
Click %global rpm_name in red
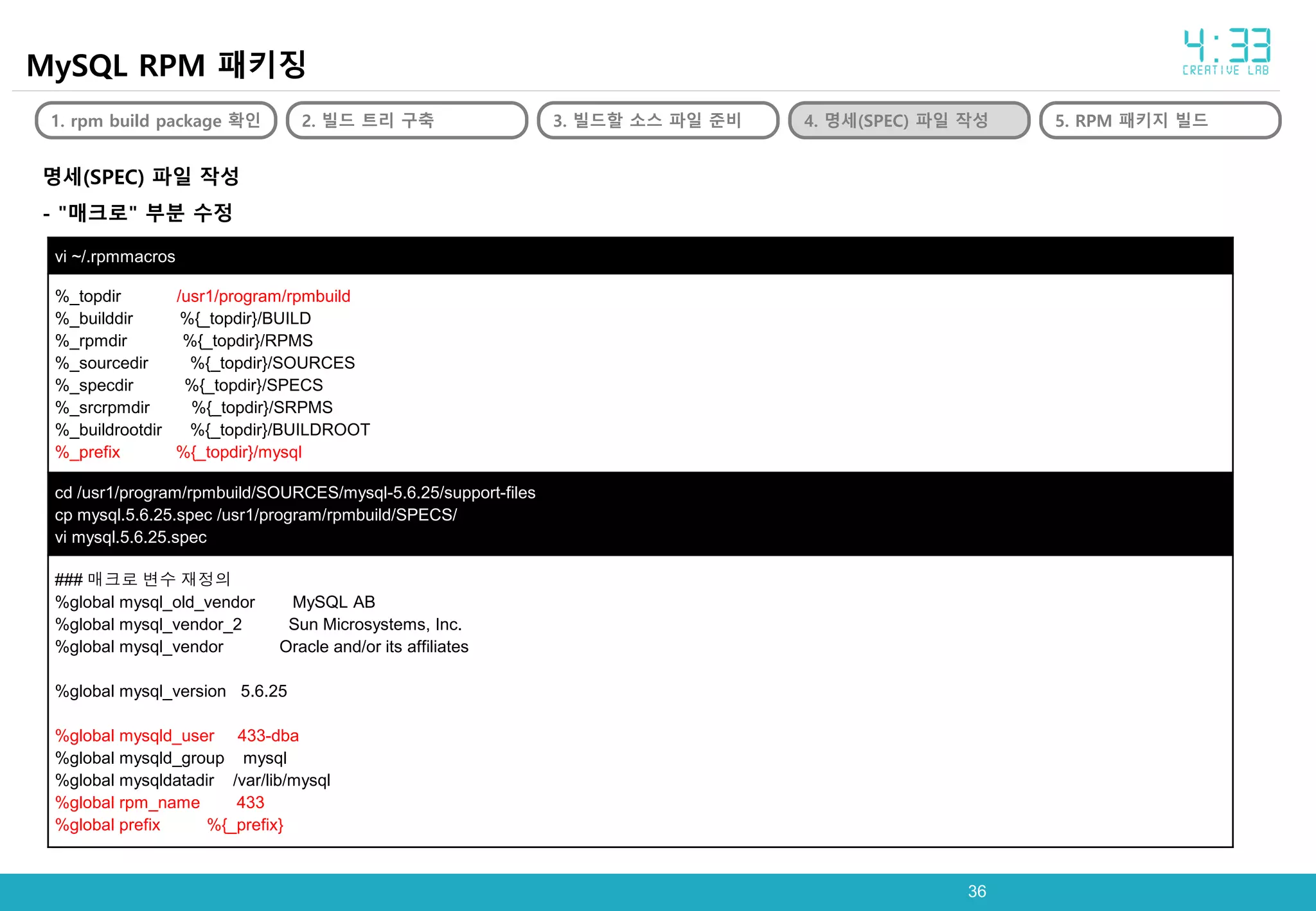pyautogui.click(x=127, y=802)
